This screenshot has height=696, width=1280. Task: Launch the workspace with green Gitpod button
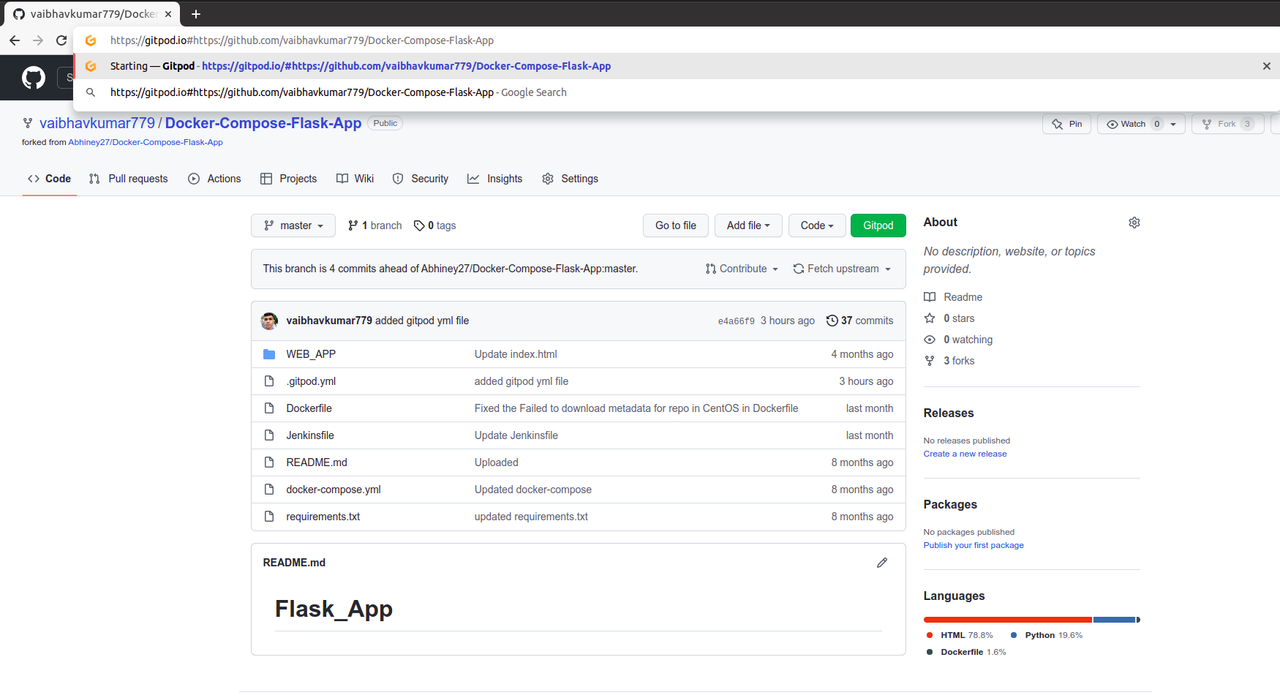point(878,226)
